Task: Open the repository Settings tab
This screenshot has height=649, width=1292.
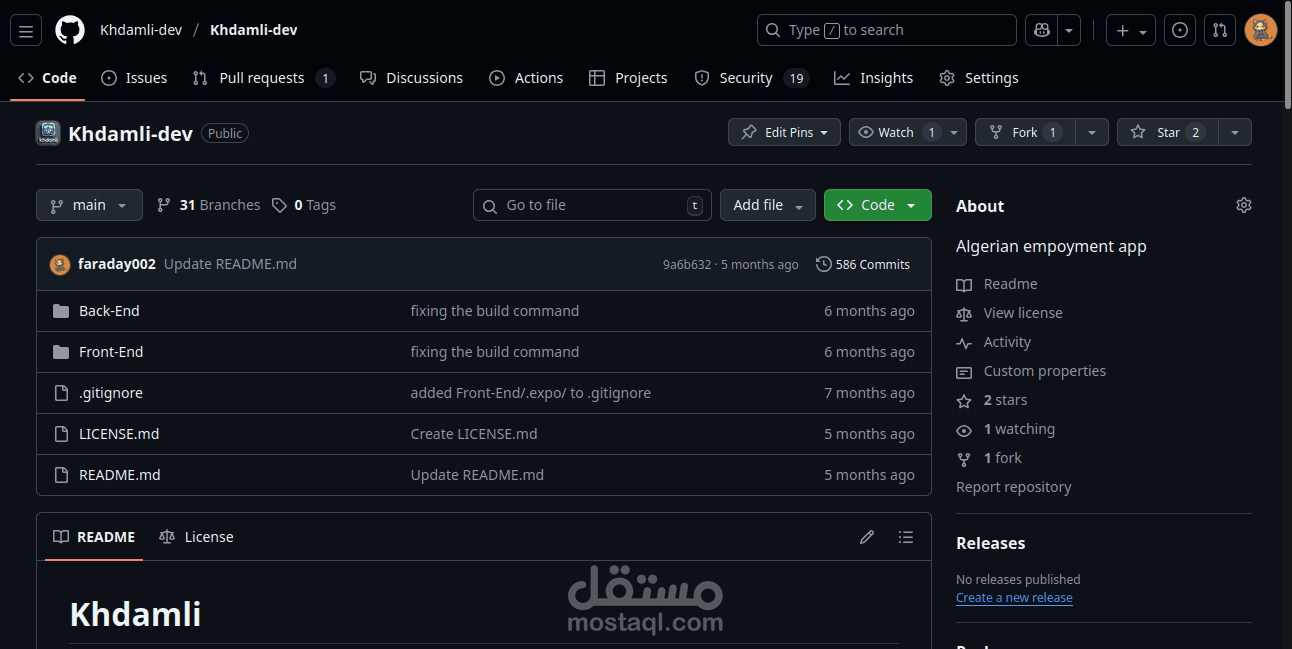Action: (x=979, y=78)
